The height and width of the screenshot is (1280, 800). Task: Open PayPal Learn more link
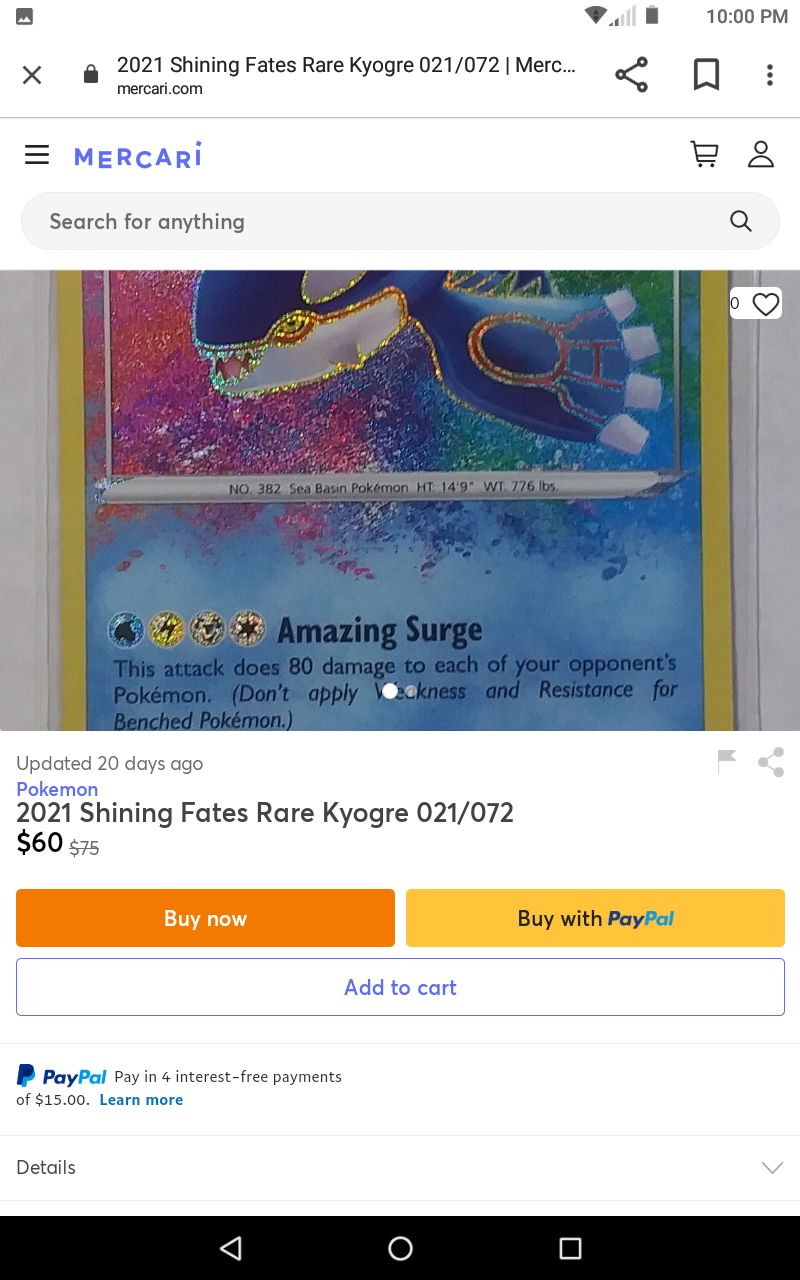point(141,1100)
